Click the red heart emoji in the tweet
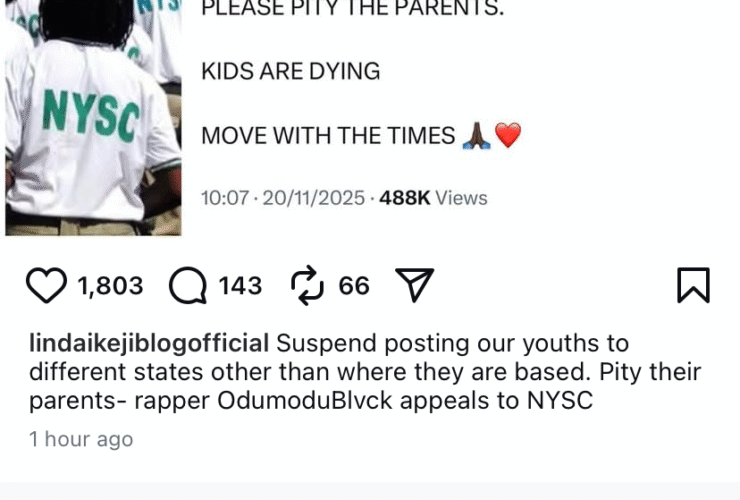Viewport: 740px width, 500px height. (508, 135)
